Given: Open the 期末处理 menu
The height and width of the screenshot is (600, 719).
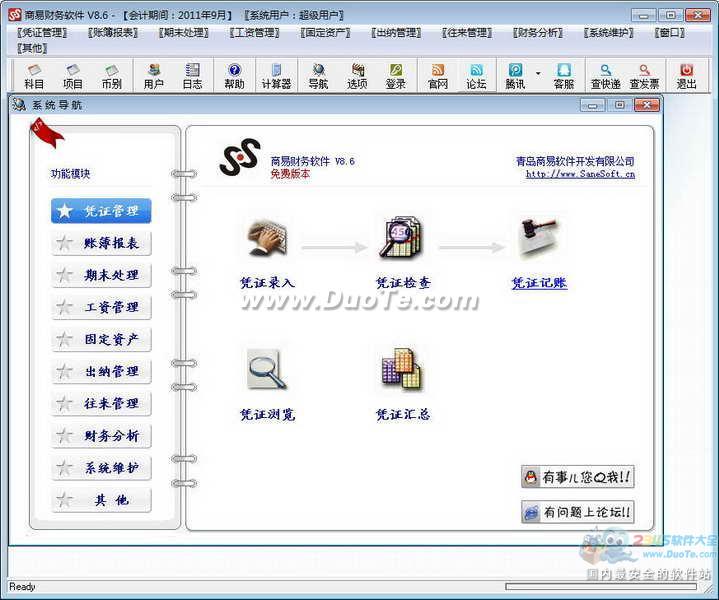Looking at the screenshot, I should (184, 33).
